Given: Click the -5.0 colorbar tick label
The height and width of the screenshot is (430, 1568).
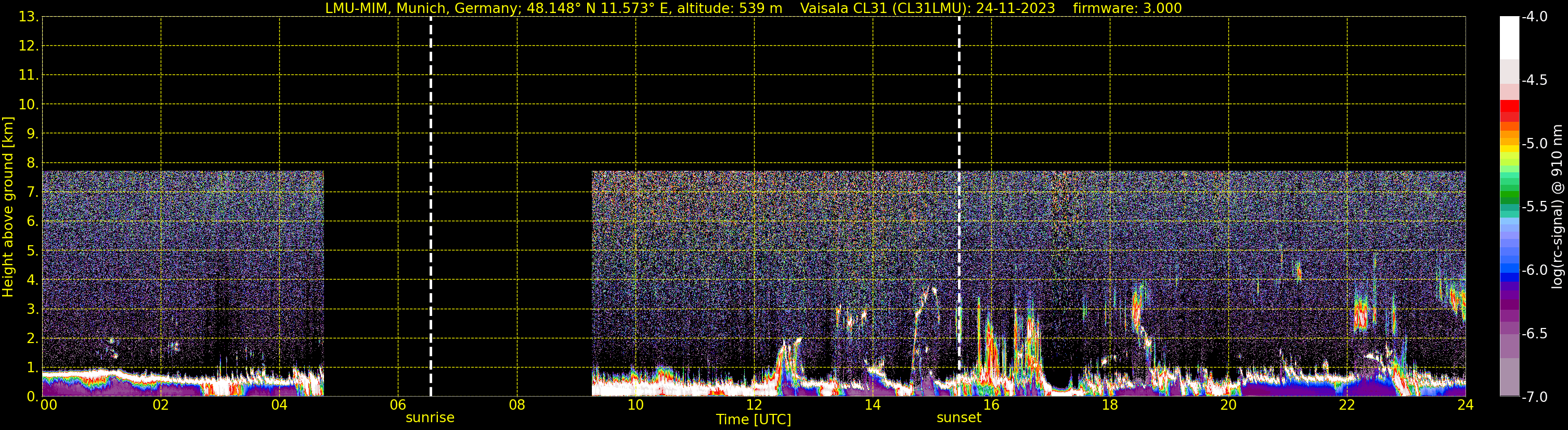Looking at the screenshot, I should (1535, 143).
